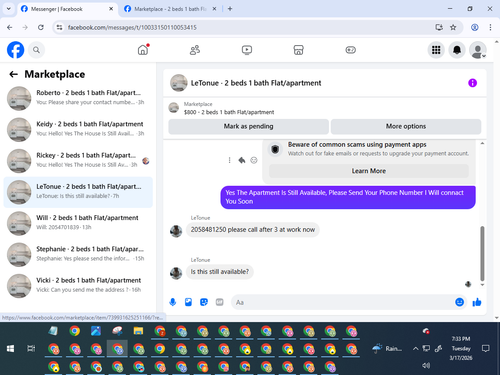The width and height of the screenshot is (500, 375).
Task: Open a new browser tab
Action: pyautogui.click(x=230, y=9)
